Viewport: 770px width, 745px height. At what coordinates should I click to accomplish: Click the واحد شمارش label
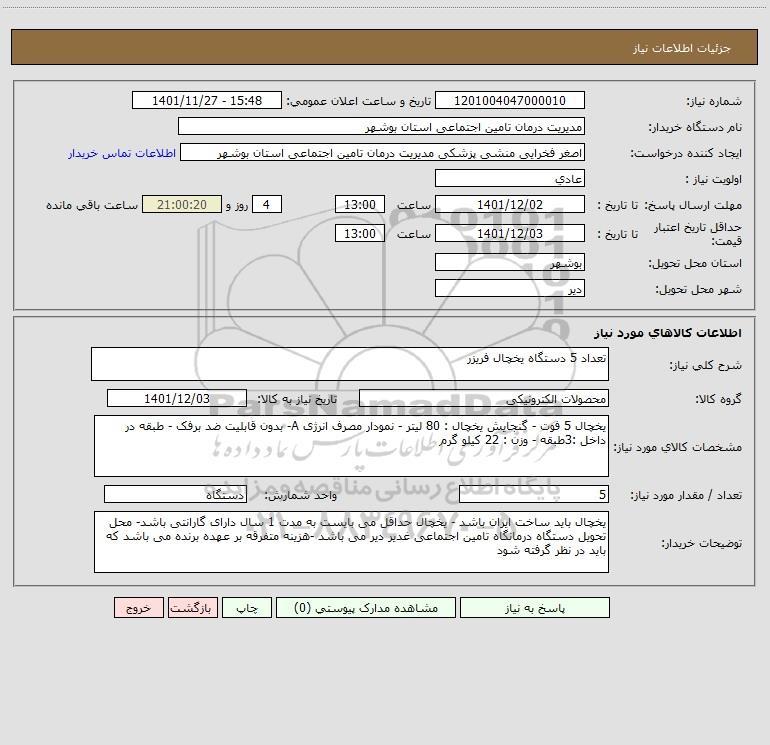[301, 496]
